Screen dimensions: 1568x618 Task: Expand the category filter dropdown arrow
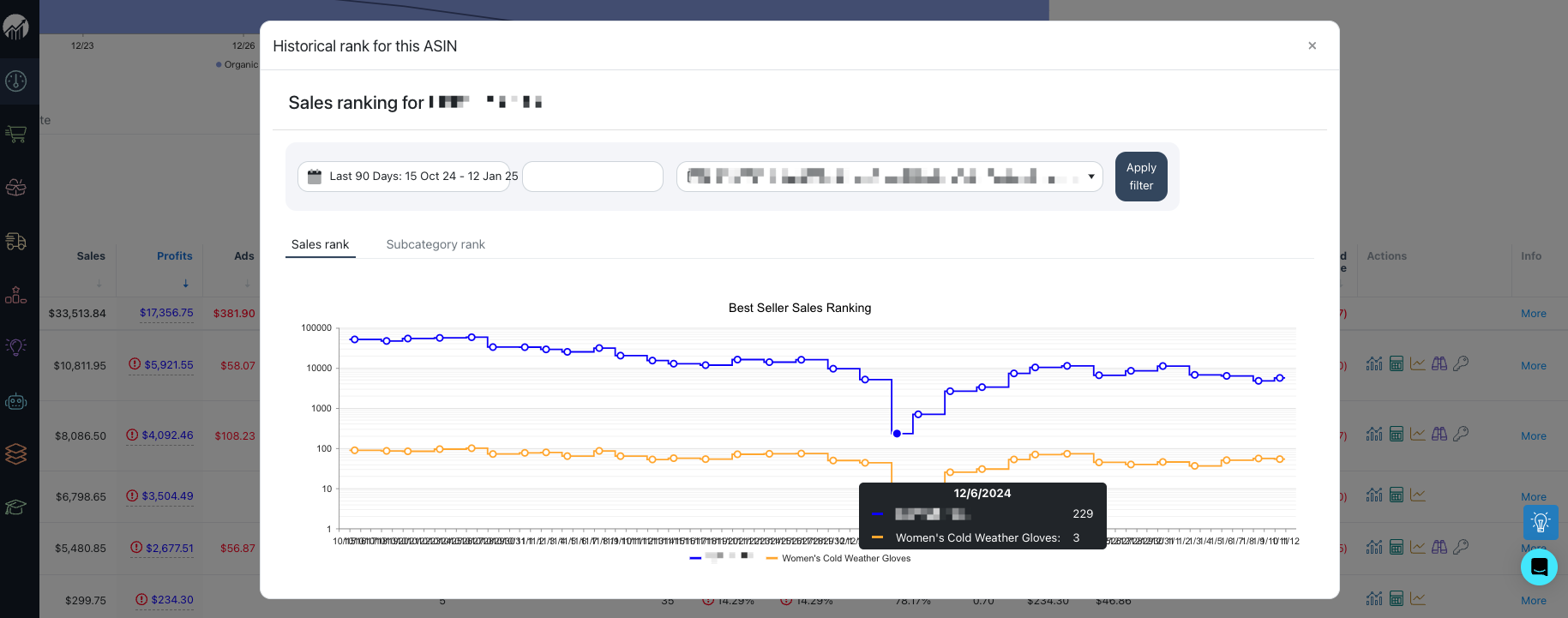click(1090, 177)
